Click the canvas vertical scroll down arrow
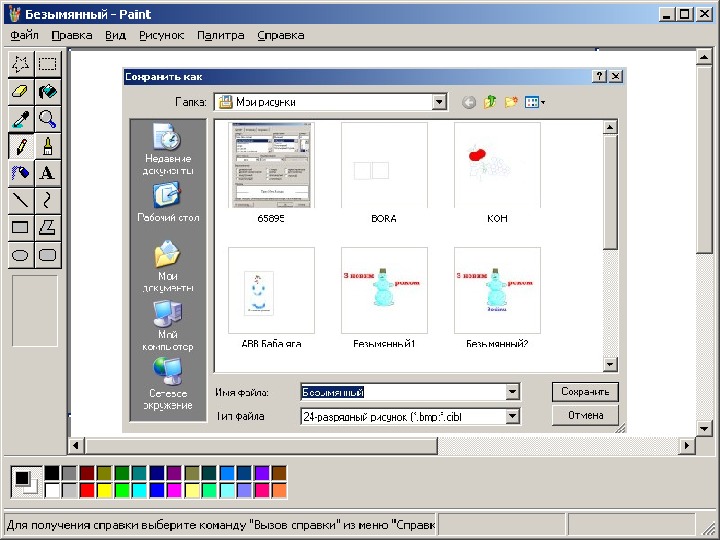Image resolution: width=720 pixels, height=540 pixels. coord(704,428)
